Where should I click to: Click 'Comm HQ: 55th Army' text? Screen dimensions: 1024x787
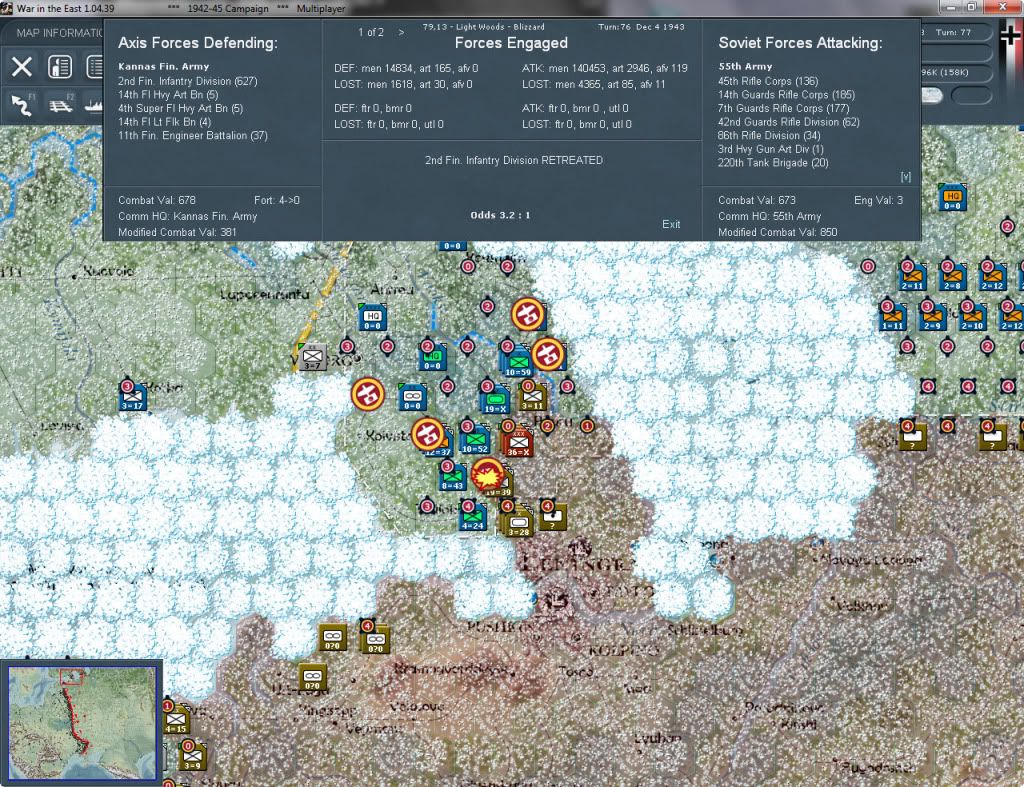click(769, 216)
